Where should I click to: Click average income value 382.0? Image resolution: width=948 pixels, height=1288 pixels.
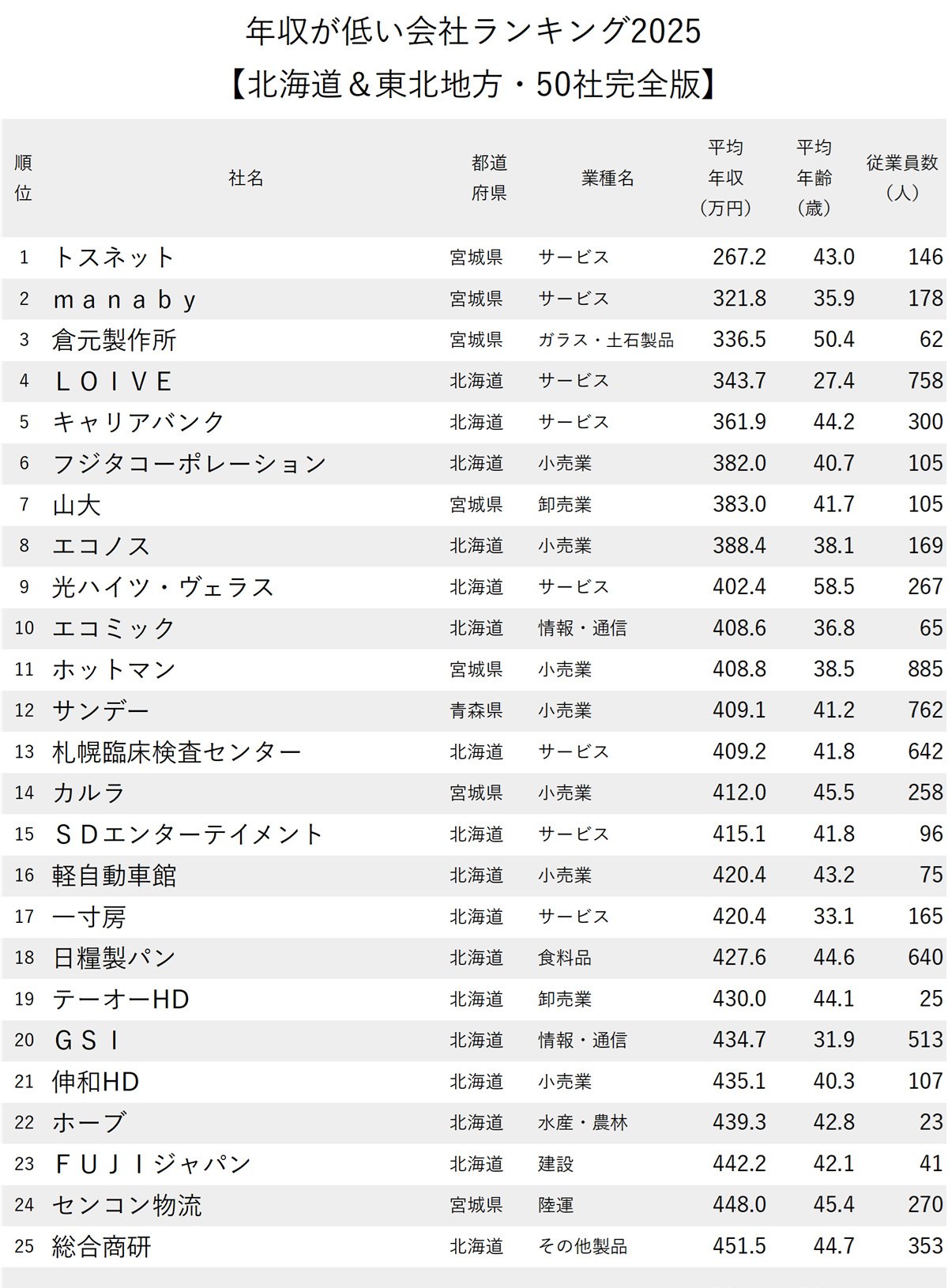(739, 463)
